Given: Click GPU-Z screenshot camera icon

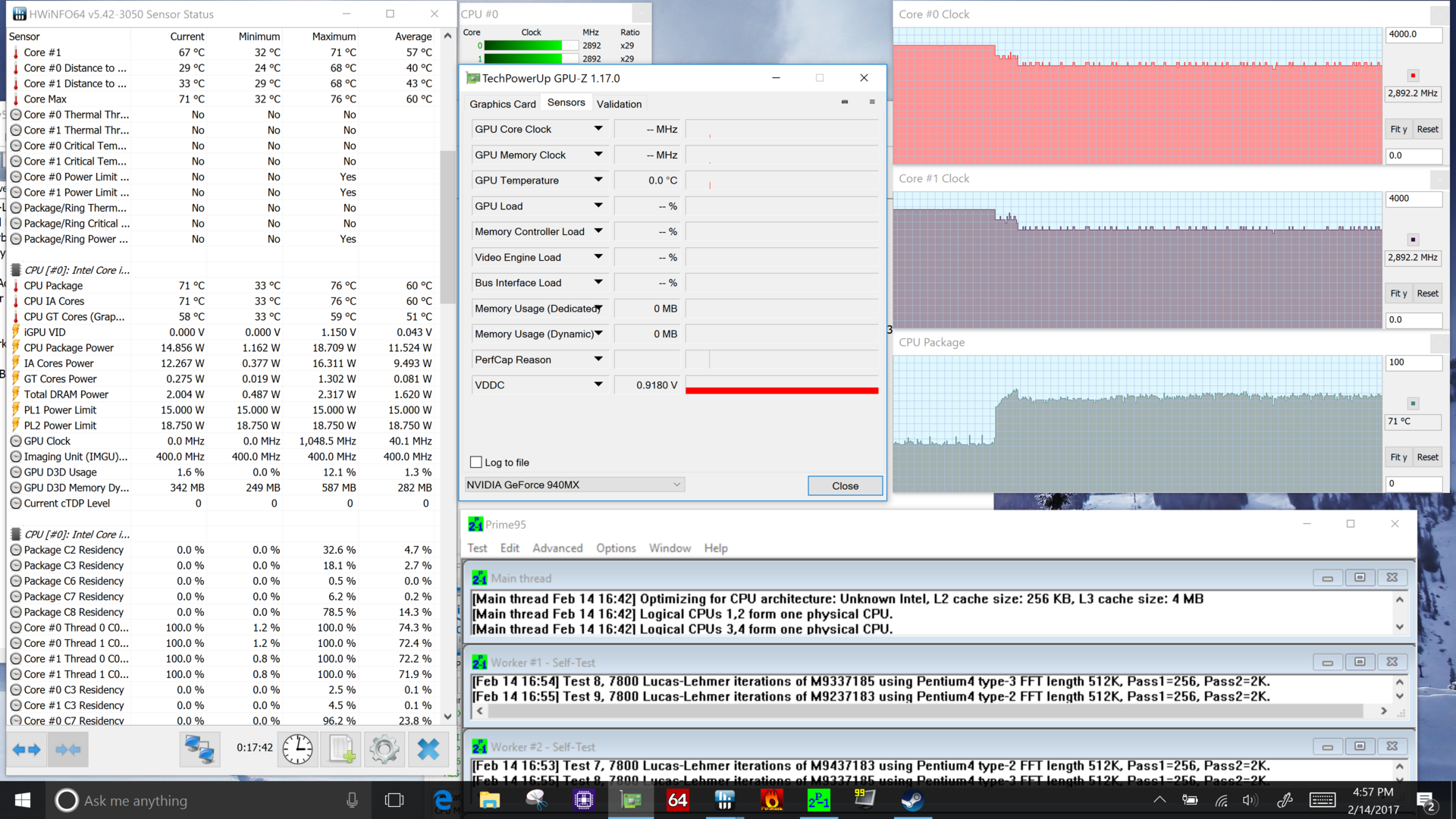Looking at the screenshot, I should (845, 102).
